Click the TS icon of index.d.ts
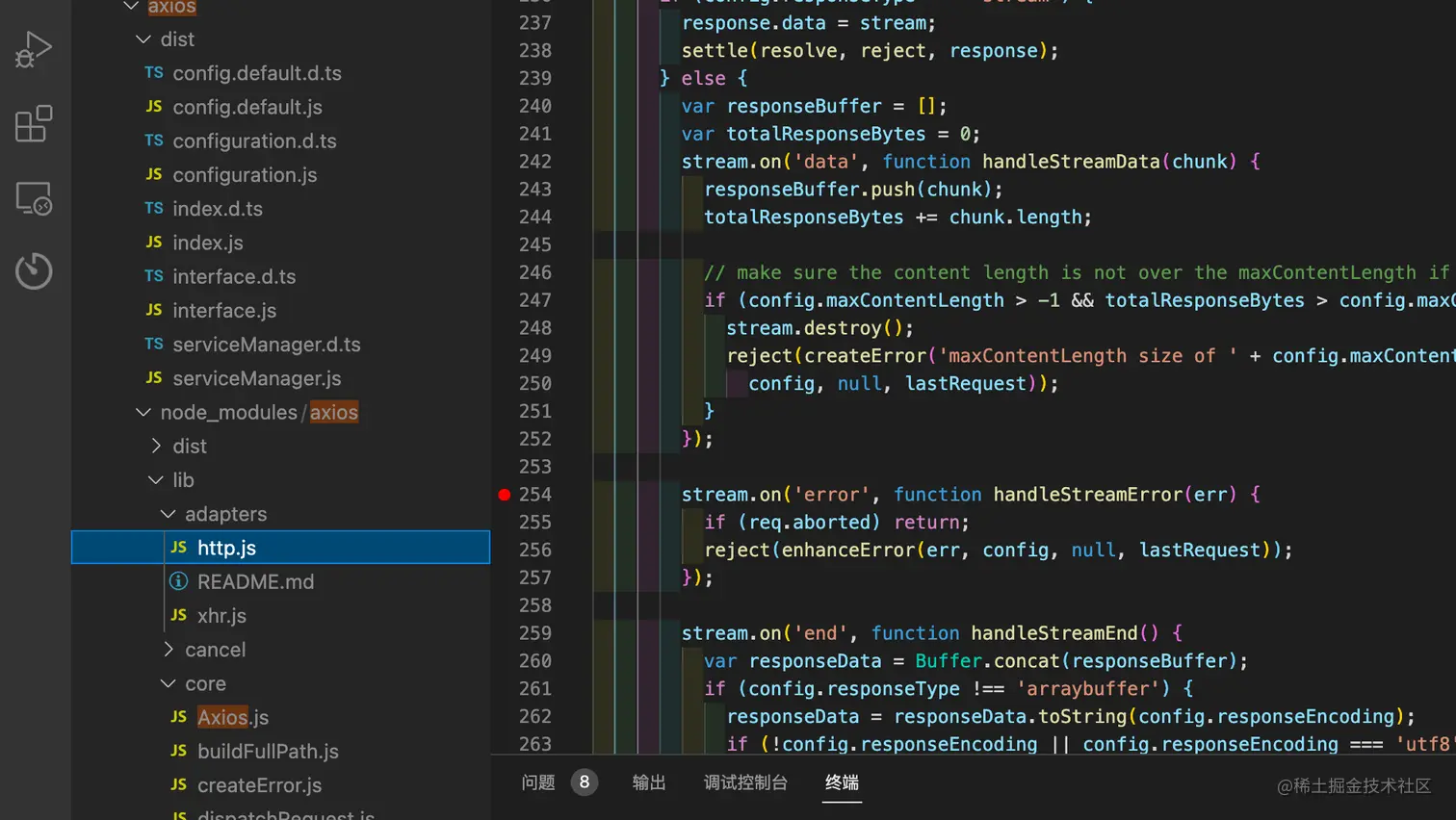This screenshot has height=820, width=1456. (x=154, y=208)
